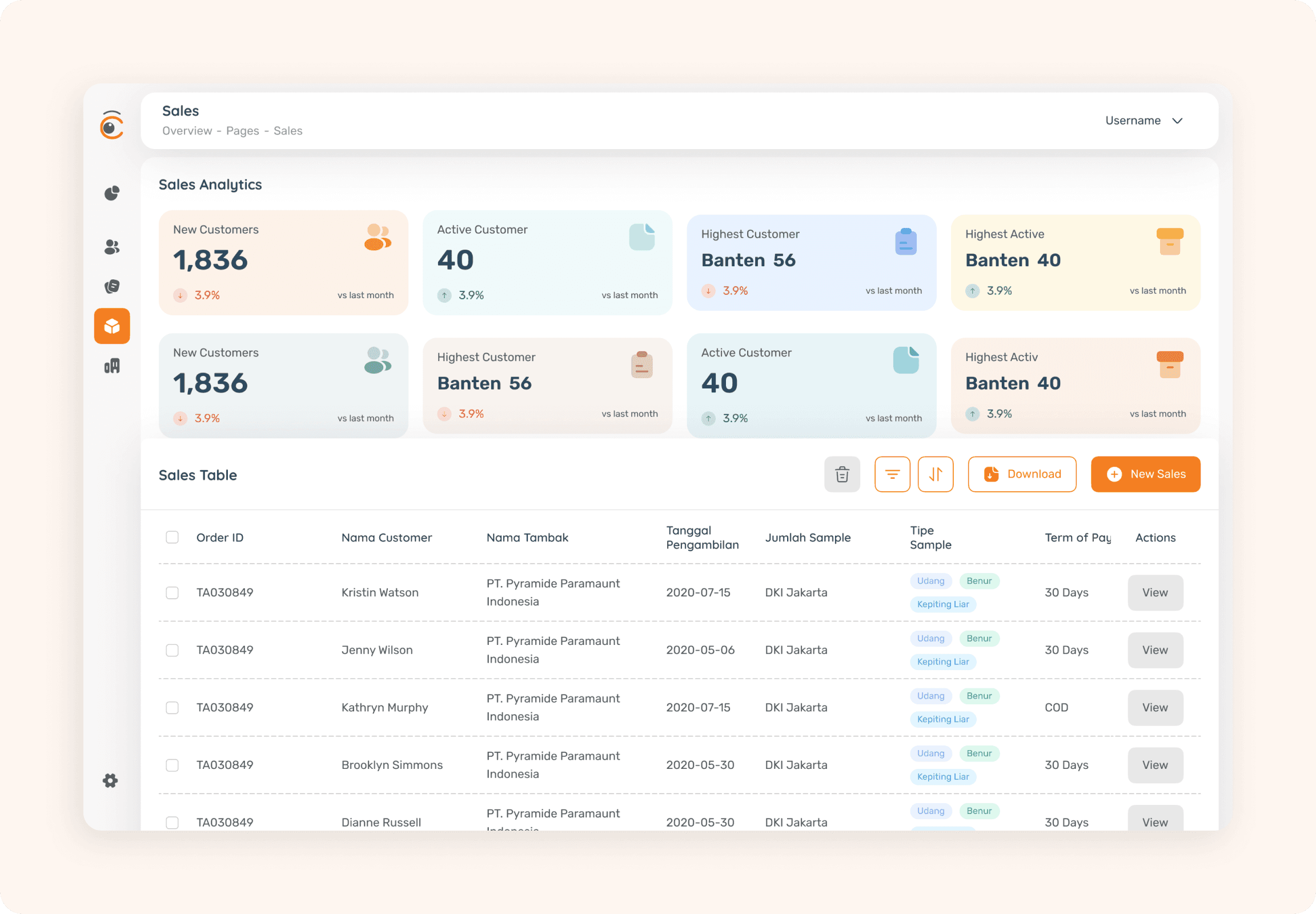Go to the Overview breadcrumb

[x=187, y=131]
